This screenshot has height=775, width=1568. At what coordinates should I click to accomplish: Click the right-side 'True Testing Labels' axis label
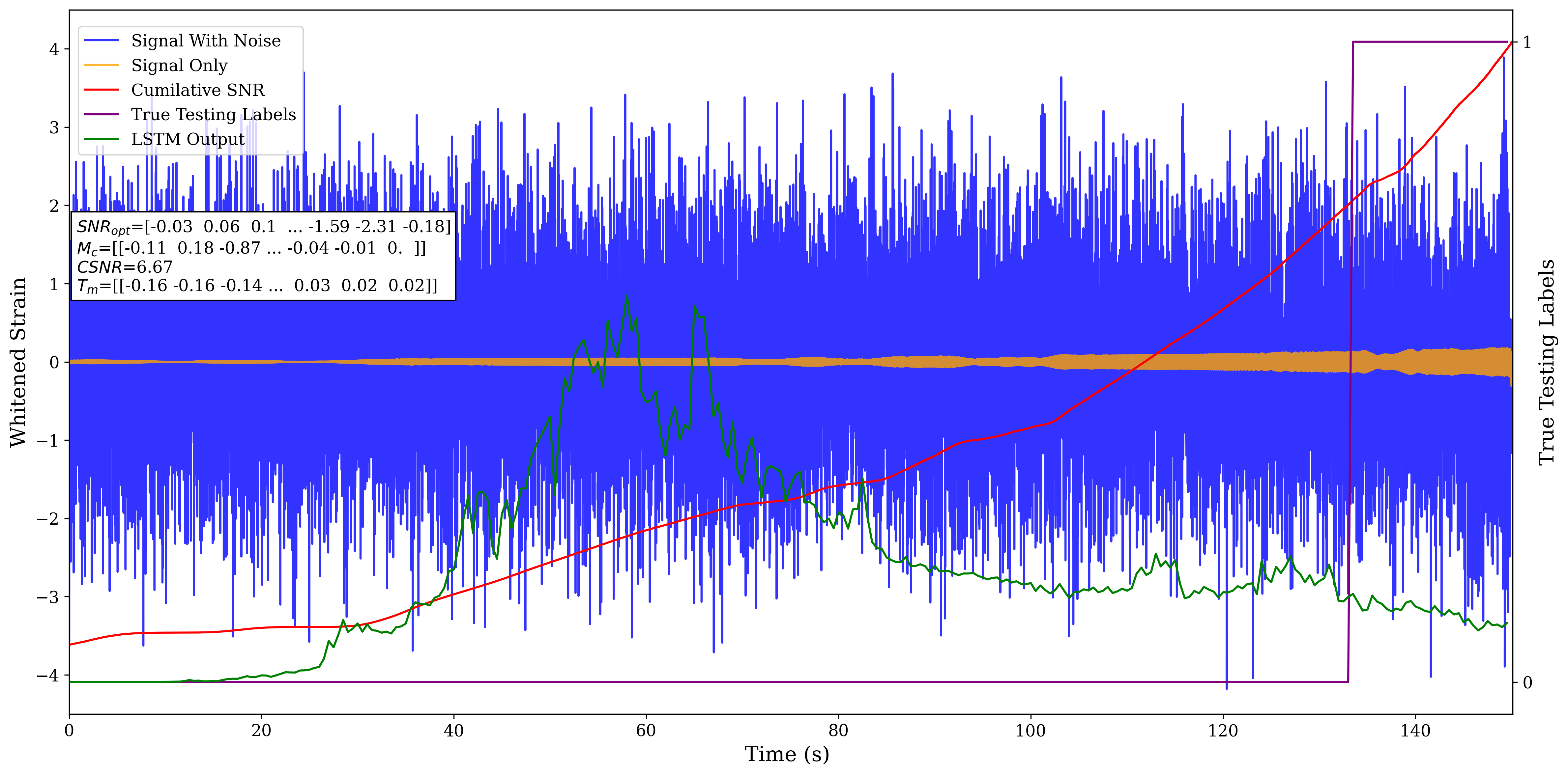[1547, 362]
